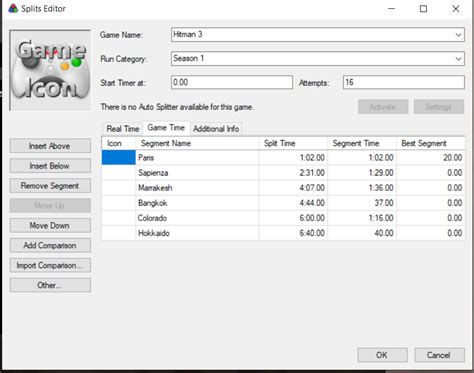The width and height of the screenshot is (474, 373).
Task: Select the Paris segment name cell
Action: click(197, 158)
